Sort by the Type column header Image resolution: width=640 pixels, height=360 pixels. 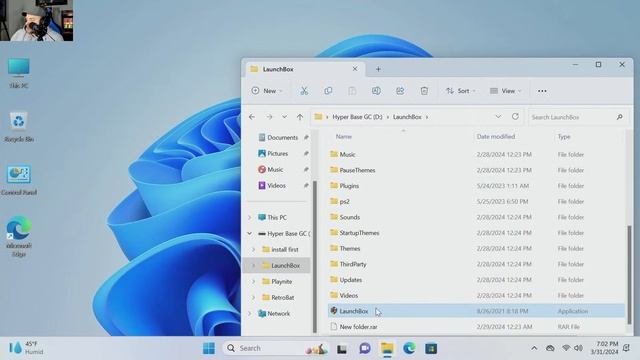[x=564, y=137]
